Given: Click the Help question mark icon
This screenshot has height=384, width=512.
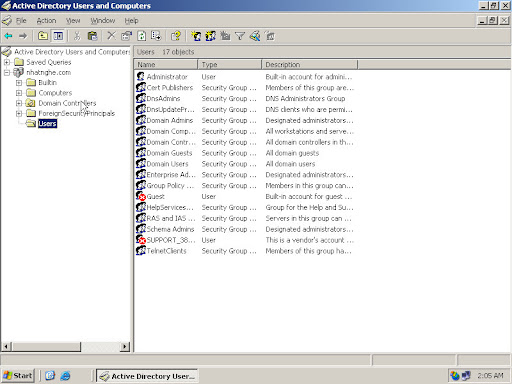Looking at the screenshot, I should pyautogui.click(x=176, y=36).
